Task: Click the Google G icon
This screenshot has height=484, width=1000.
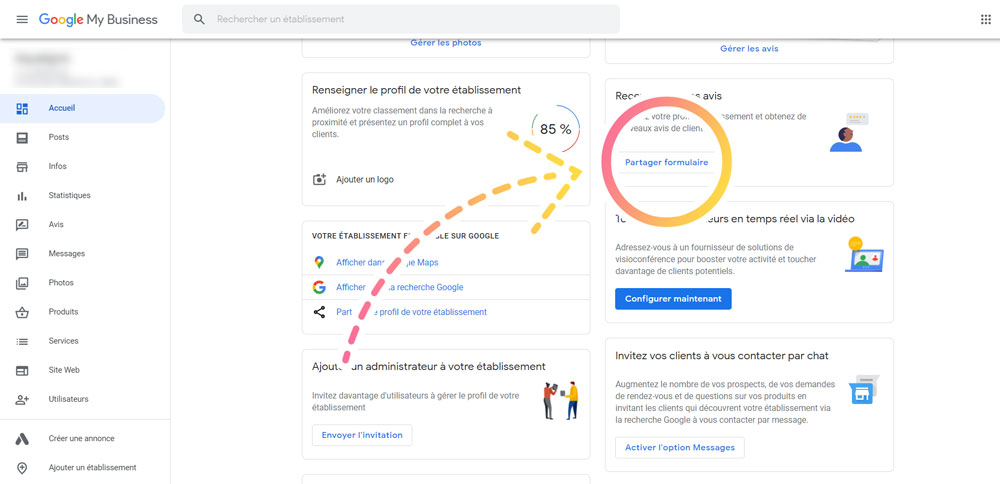Action: point(320,288)
